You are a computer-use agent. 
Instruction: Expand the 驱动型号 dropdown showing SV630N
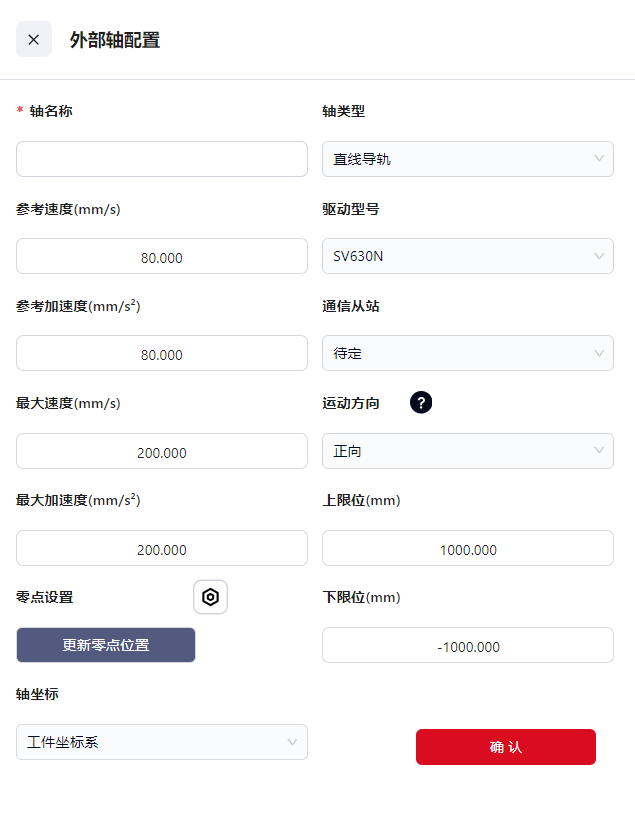coord(467,256)
